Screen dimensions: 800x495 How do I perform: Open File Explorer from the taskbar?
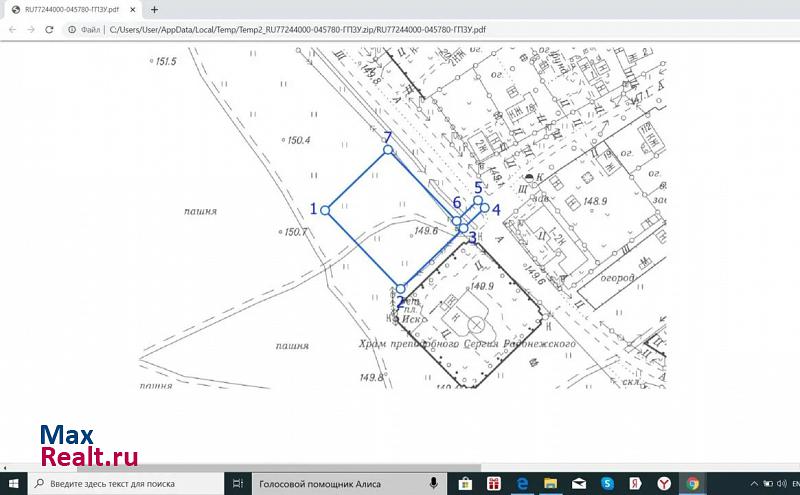(550, 483)
